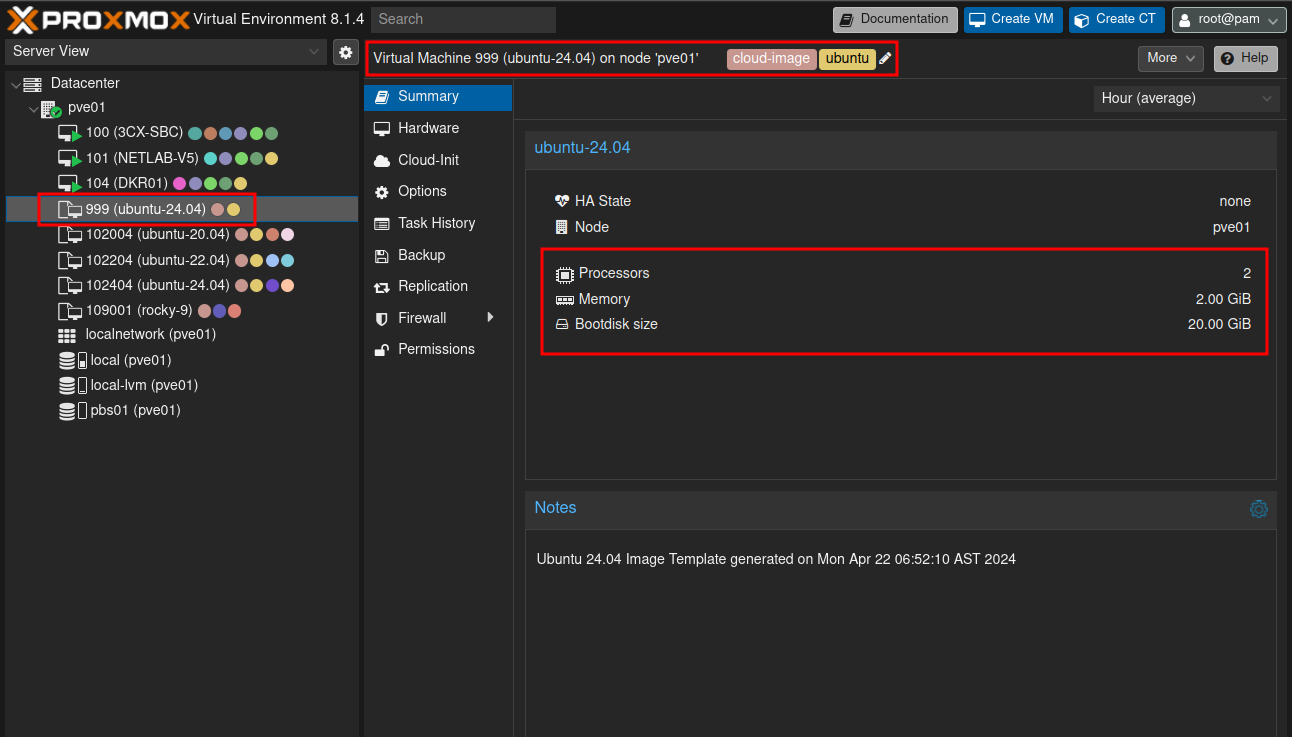This screenshot has height=737, width=1292.
Task: Collapse the pve01 tree node
Action: [33, 108]
